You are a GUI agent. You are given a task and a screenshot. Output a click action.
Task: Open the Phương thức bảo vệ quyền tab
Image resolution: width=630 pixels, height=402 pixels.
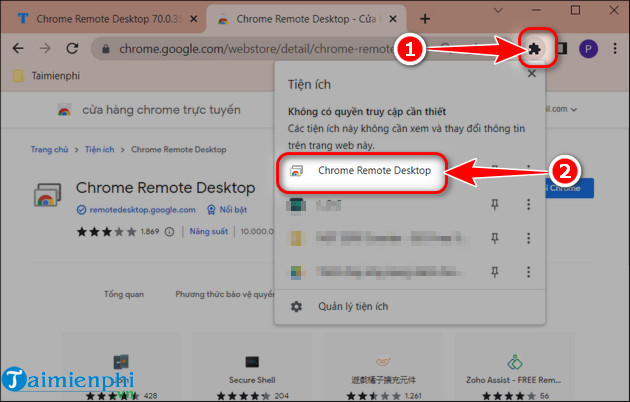224,294
